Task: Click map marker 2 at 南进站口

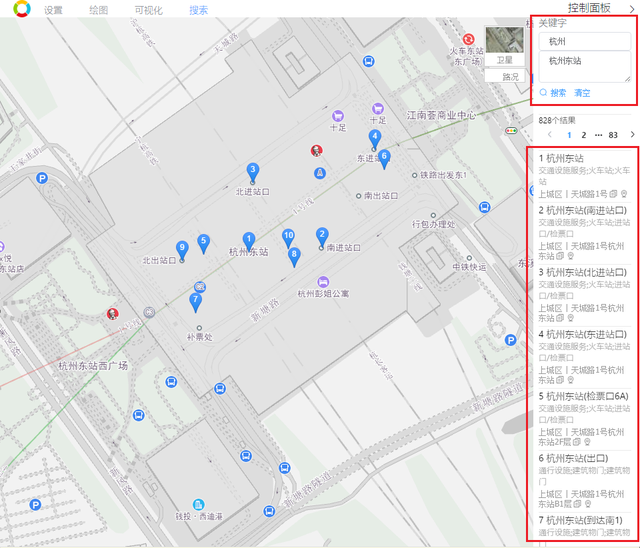Action: click(322, 236)
